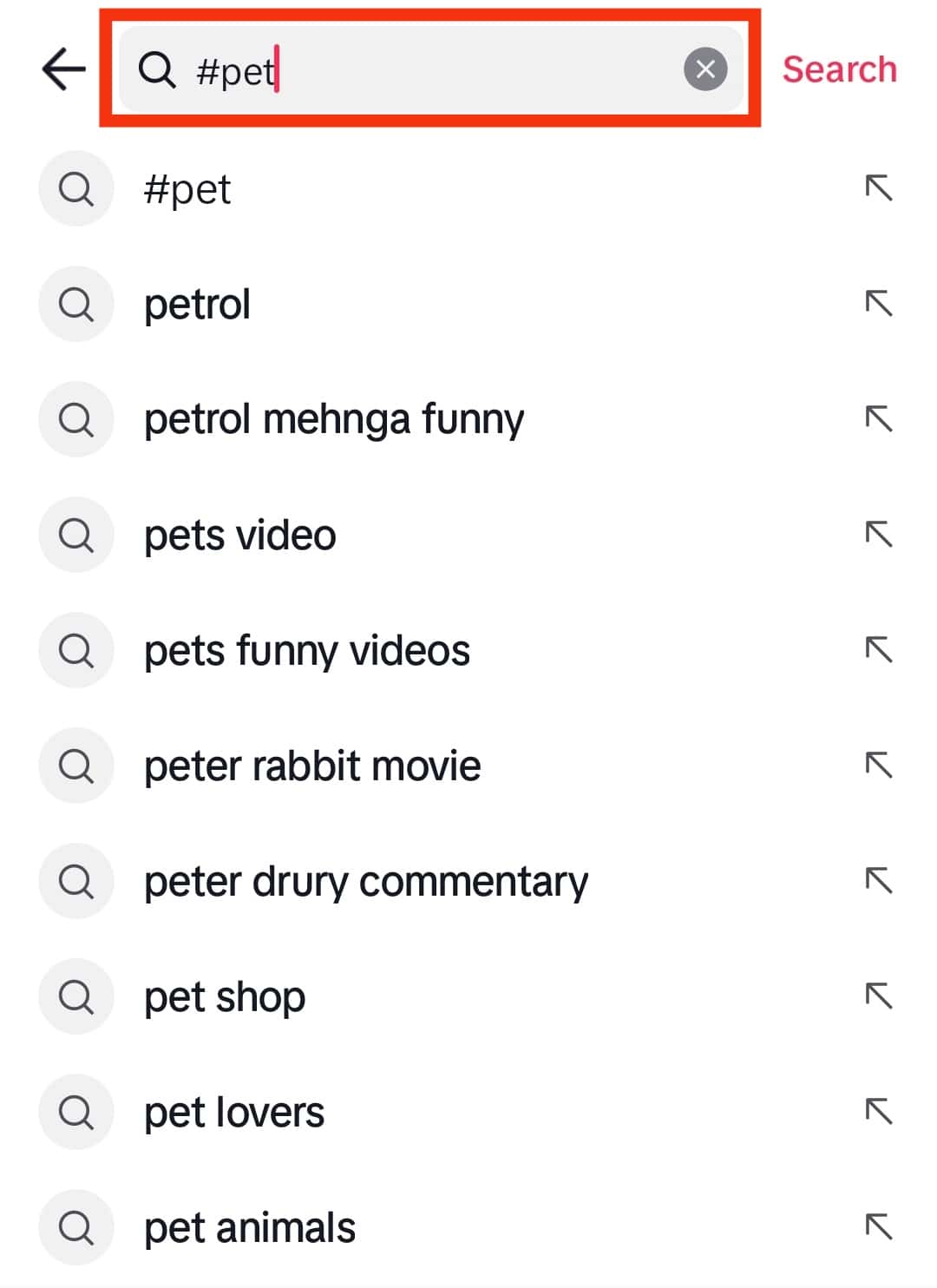Select the 'pet shop' suggestion
This screenshot has height=1288, width=937.
click(x=225, y=996)
